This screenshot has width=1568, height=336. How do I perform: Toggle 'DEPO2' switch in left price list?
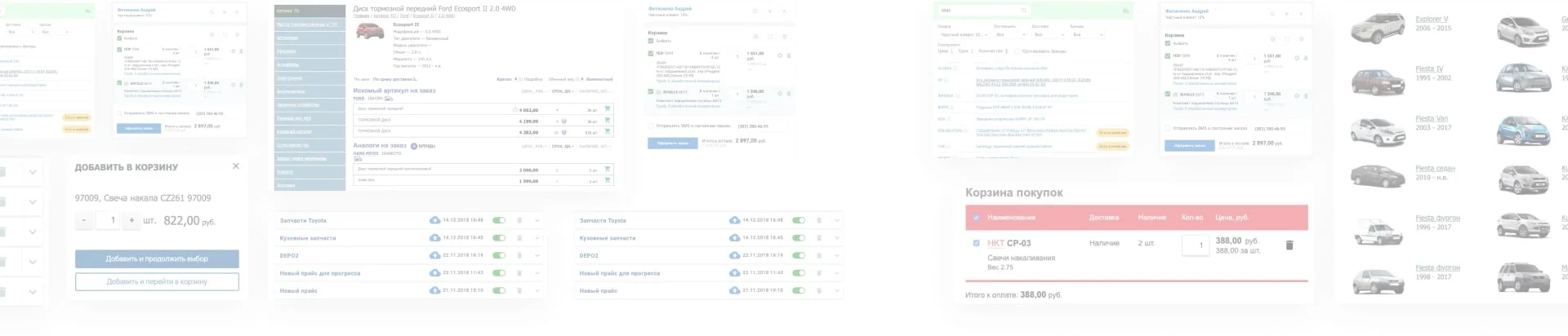coord(499,255)
